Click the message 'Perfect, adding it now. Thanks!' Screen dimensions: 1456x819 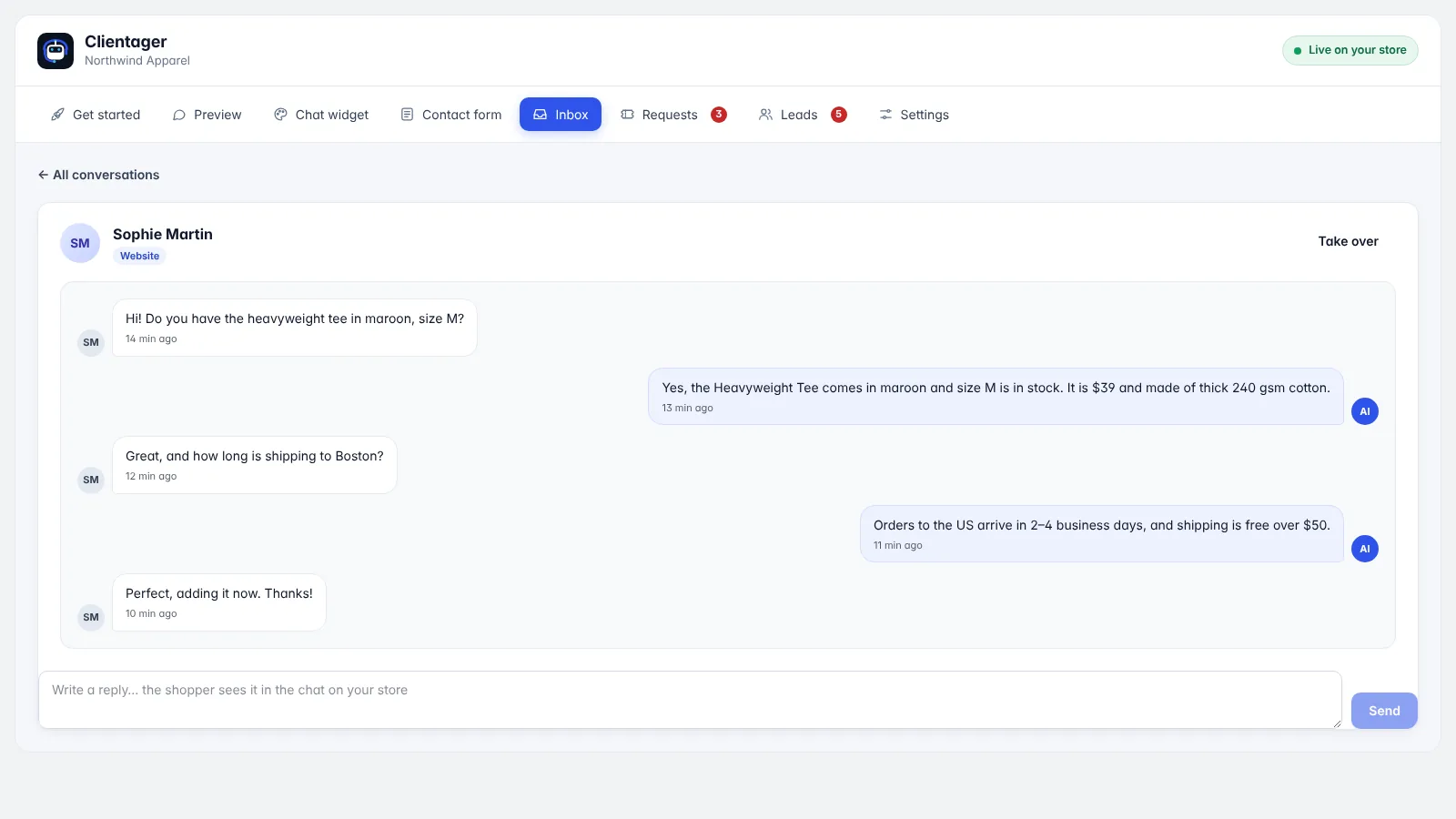pyautogui.click(x=219, y=602)
